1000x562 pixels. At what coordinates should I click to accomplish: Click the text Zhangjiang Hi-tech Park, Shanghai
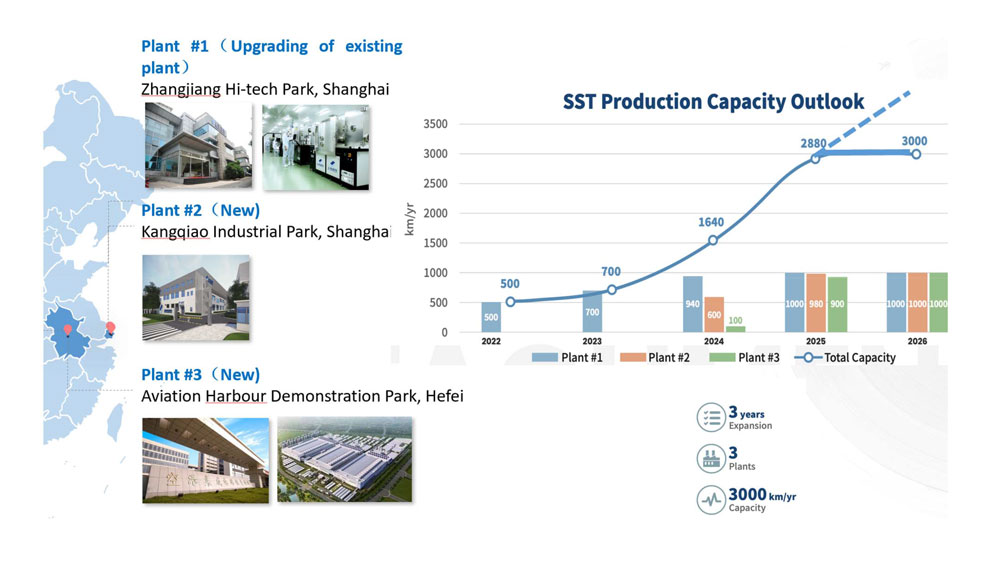point(265,89)
